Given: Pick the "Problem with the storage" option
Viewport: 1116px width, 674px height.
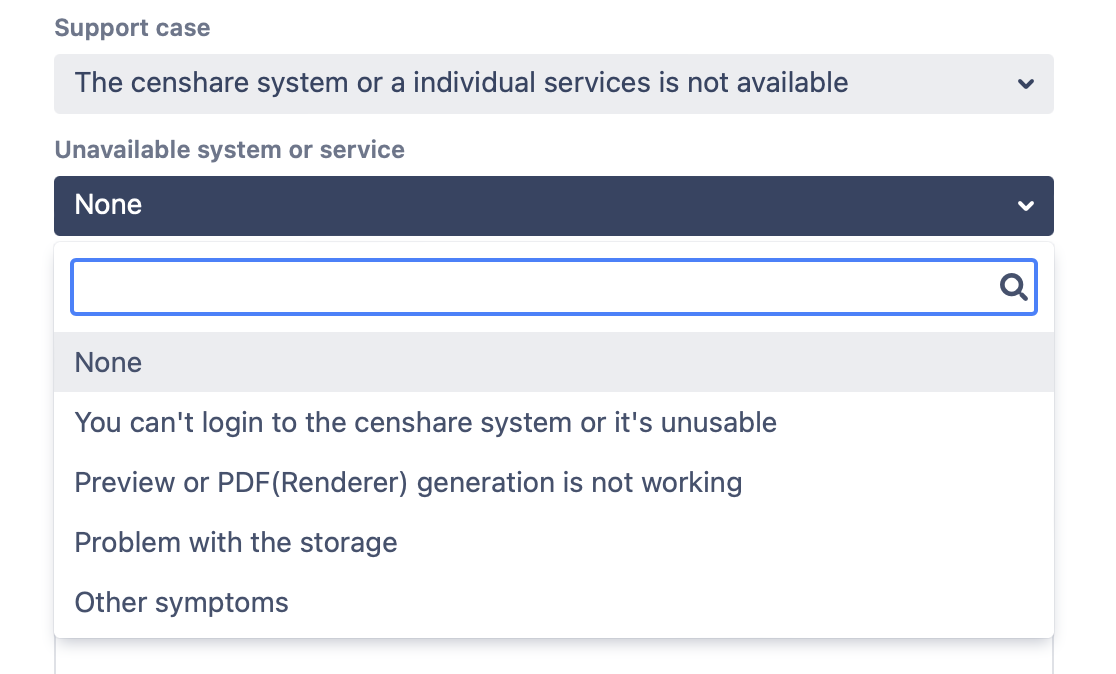Looking at the screenshot, I should (x=236, y=543).
